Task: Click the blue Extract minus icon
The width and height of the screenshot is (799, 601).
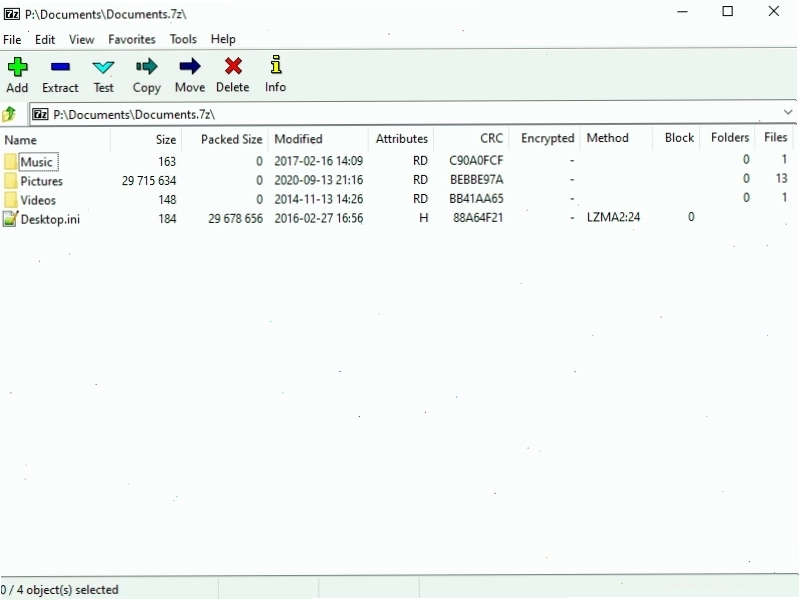Action: click(x=60, y=67)
